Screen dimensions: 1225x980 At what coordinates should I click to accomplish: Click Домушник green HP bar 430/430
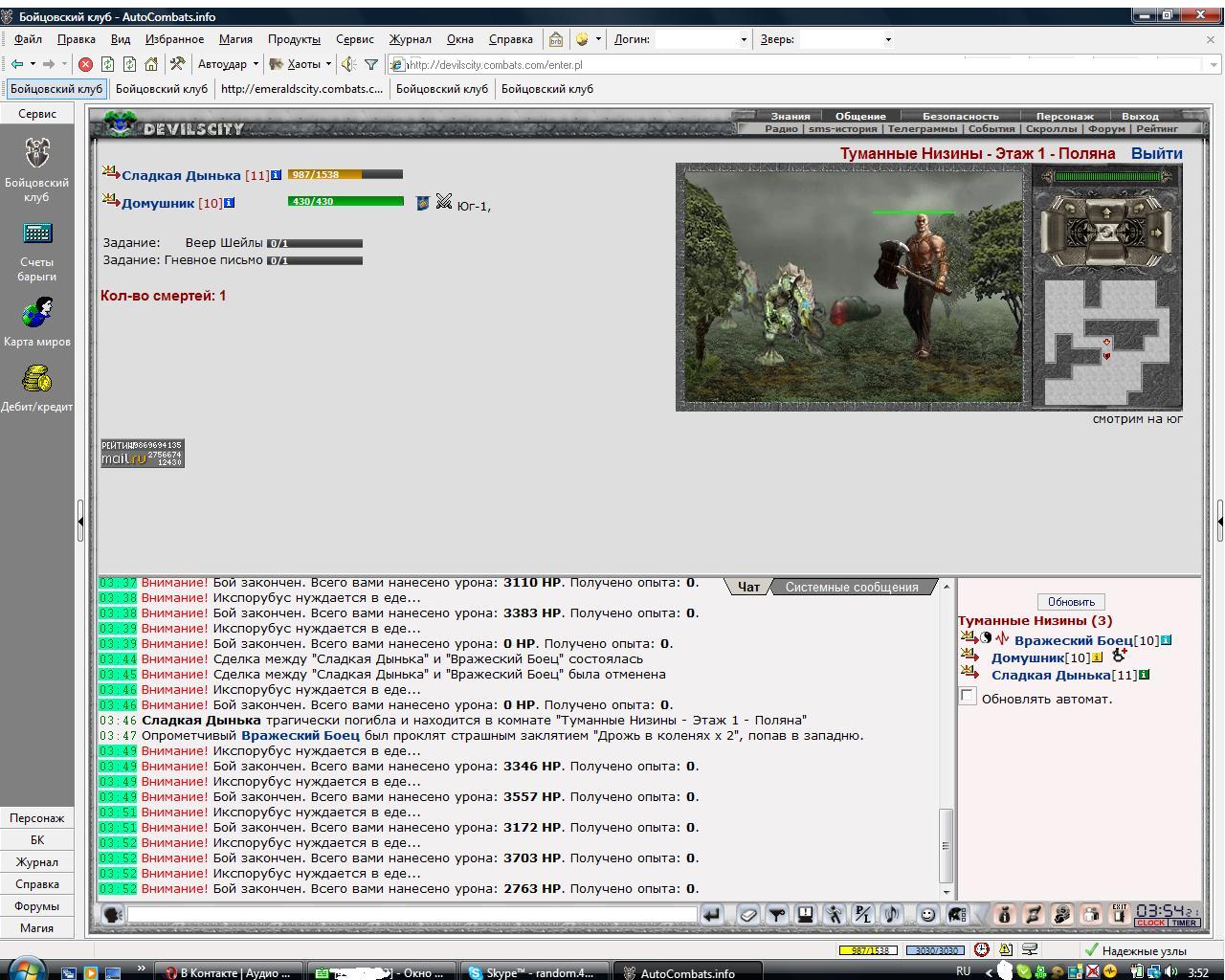click(345, 201)
